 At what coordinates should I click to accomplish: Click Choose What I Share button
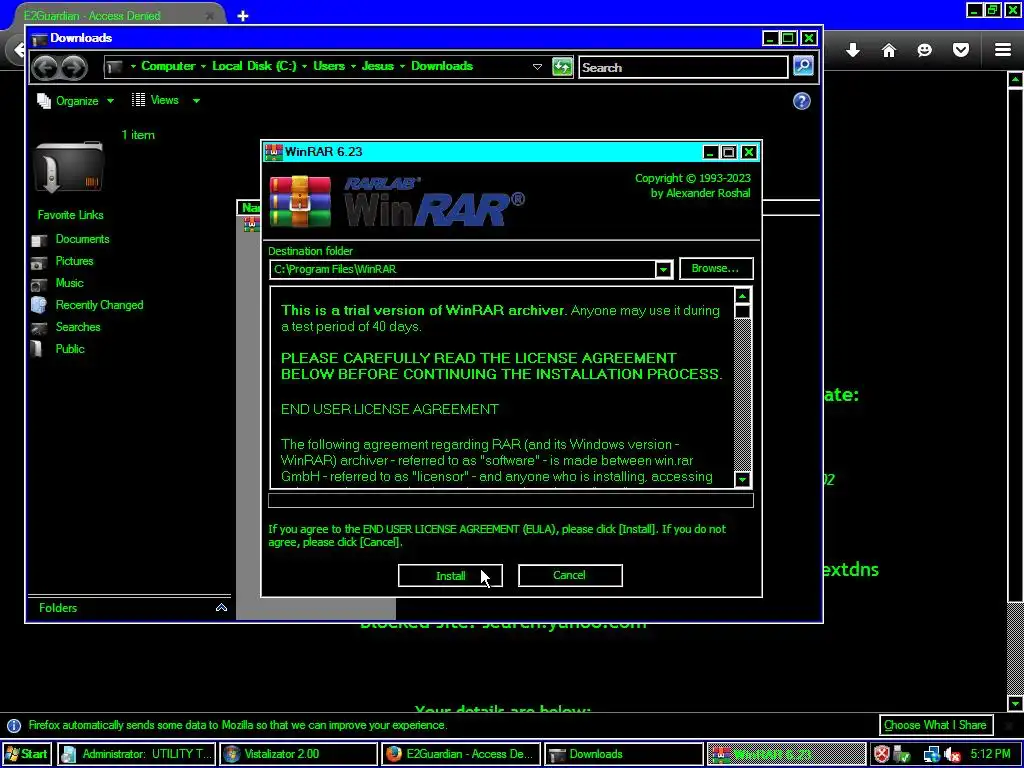click(x=936, y=725)
